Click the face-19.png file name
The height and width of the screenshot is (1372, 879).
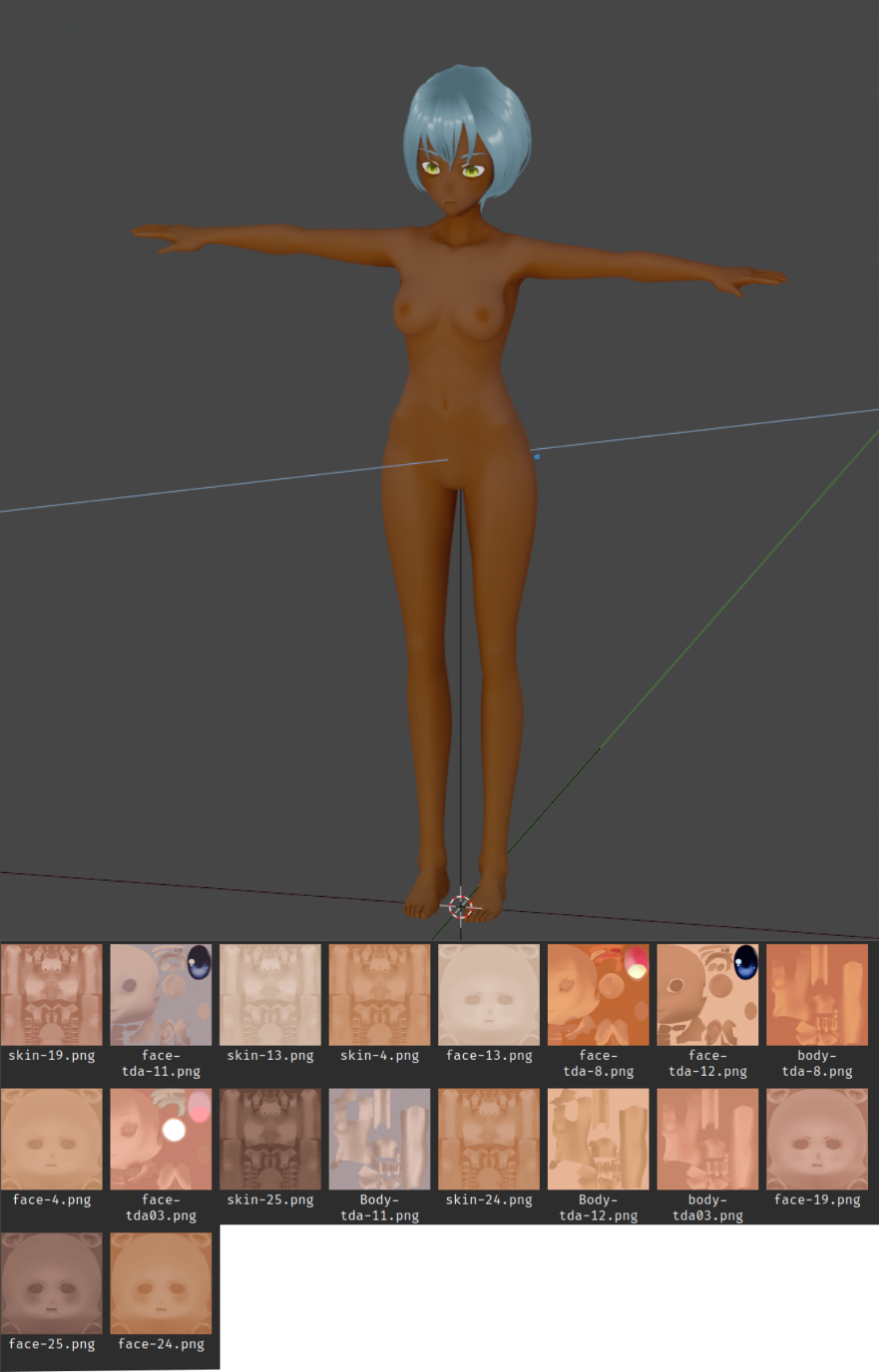pyautogui.click(x=817, y=1200)
